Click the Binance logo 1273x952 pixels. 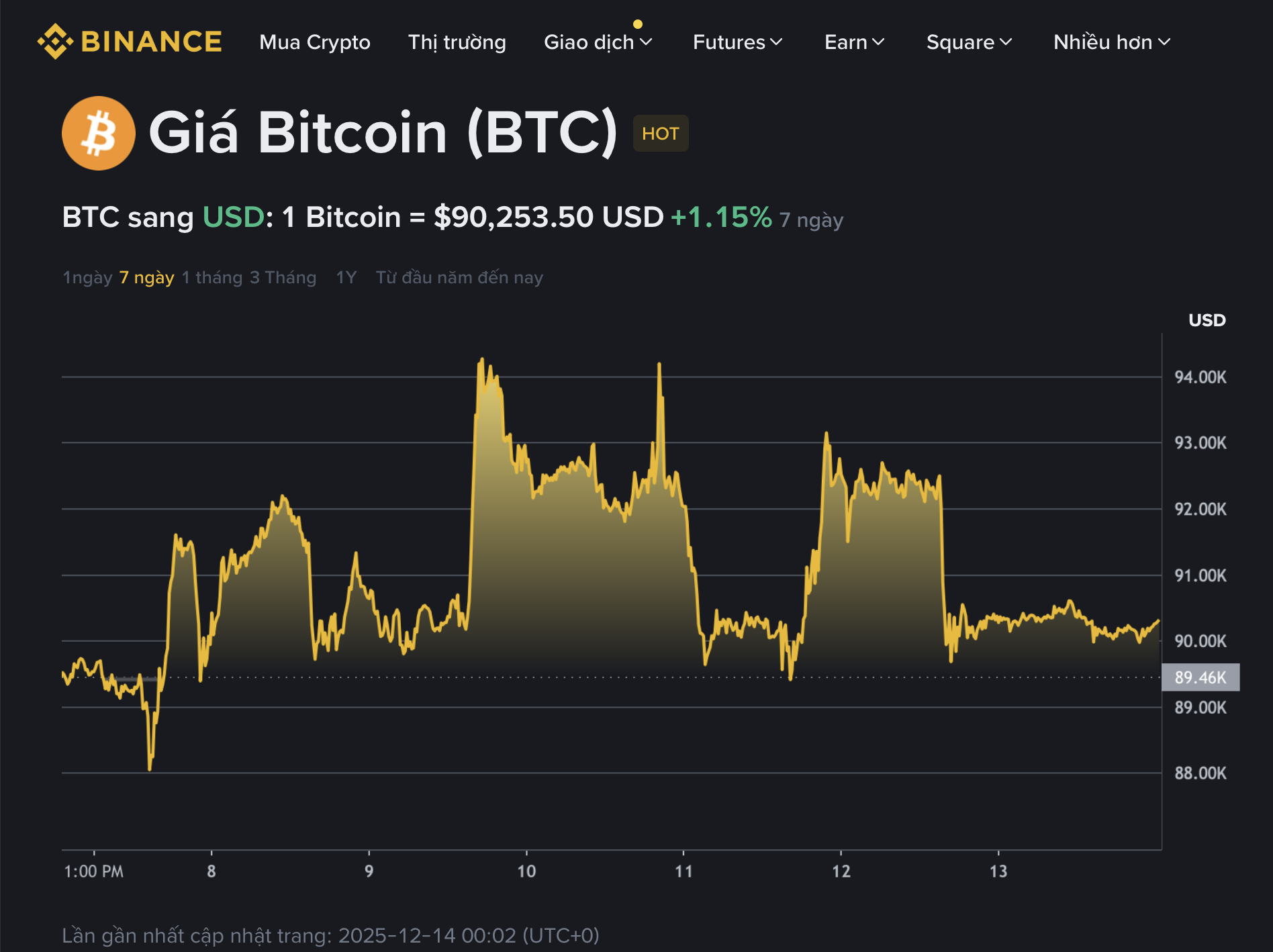click(131, 42)
